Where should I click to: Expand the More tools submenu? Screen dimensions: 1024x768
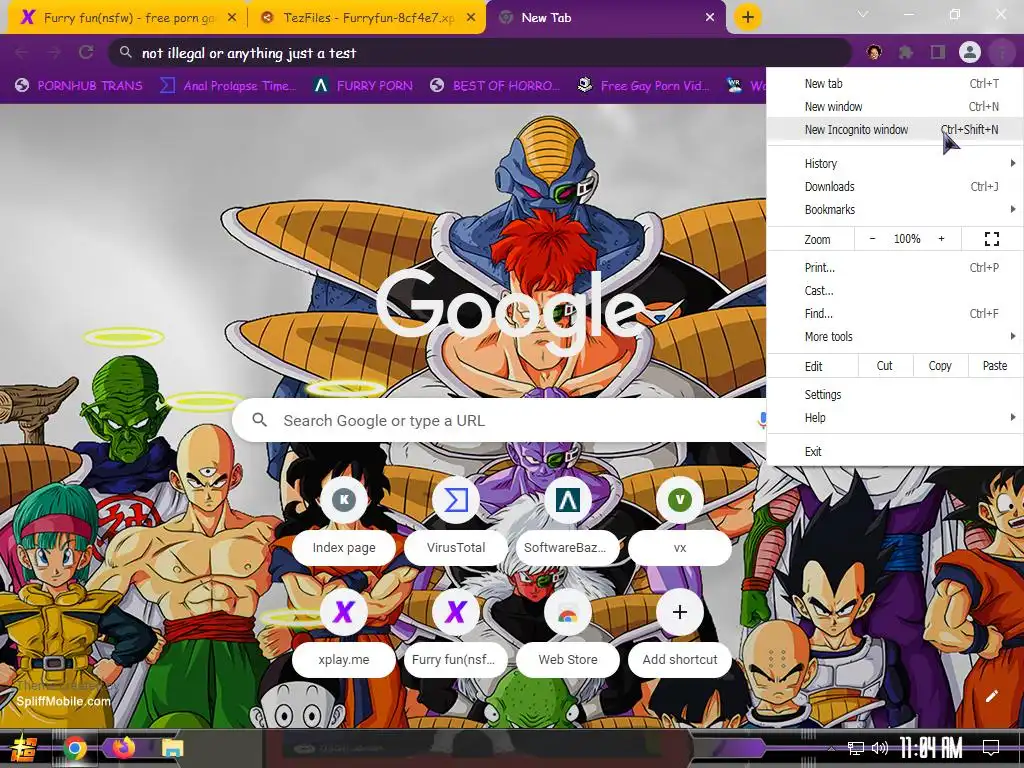(895, 336)
